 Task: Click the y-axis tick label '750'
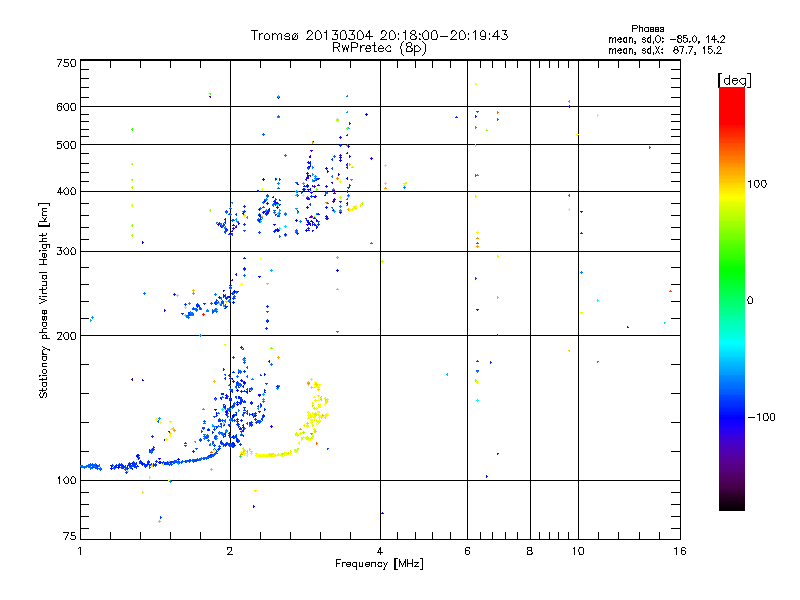pyautogui.click(x=66, y=63)
